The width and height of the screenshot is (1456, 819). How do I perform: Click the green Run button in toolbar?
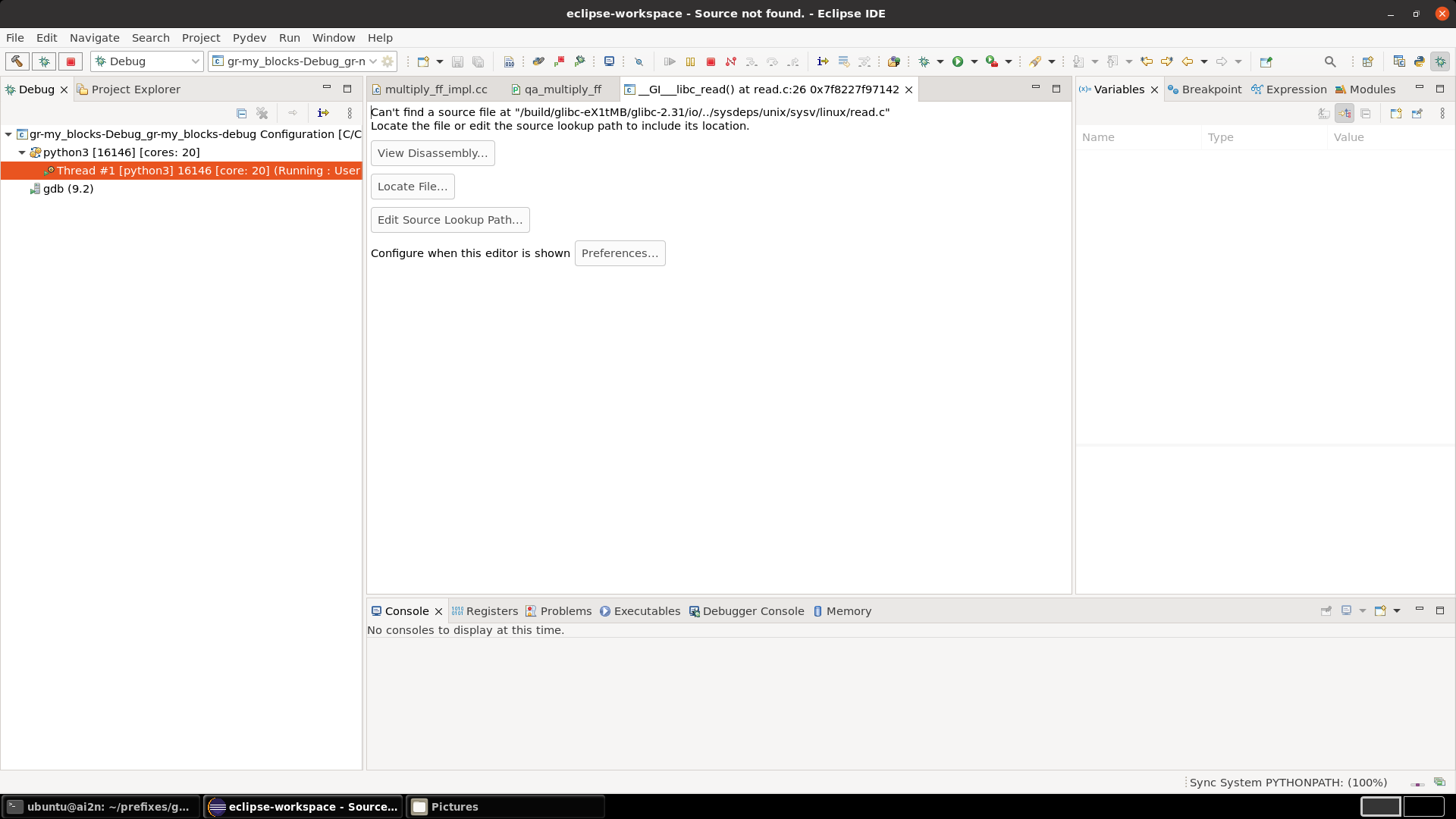(958, 61)
